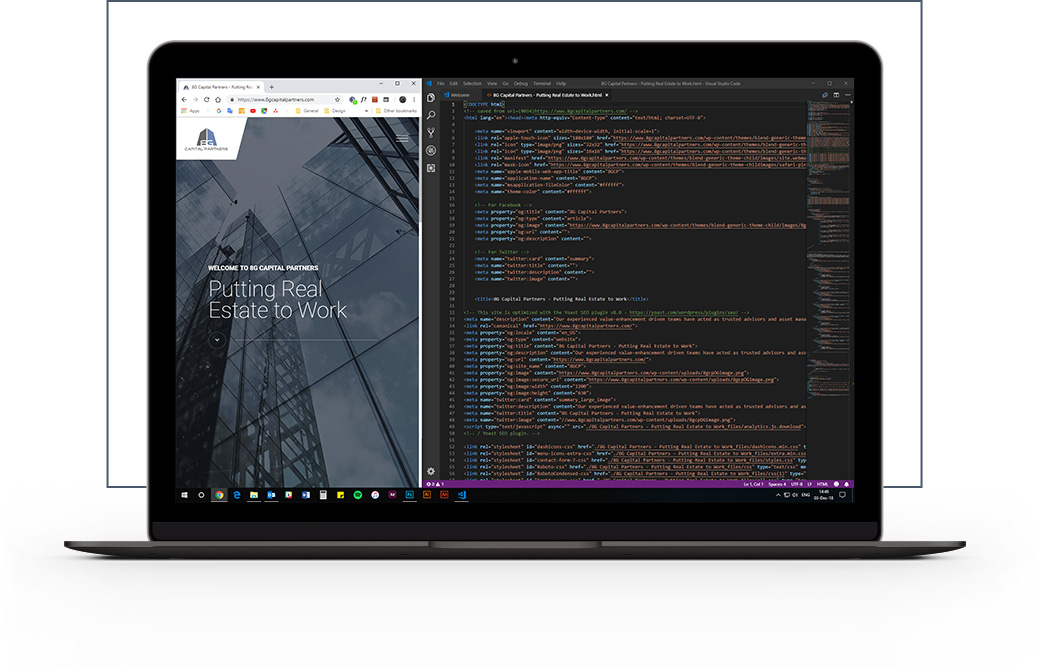Image resolution: width=1038 pixels, height=667 pixels.
Task: Close the BG Capital Partners Chrome tab
Action: pyautogui.click(x=258, y=87)
